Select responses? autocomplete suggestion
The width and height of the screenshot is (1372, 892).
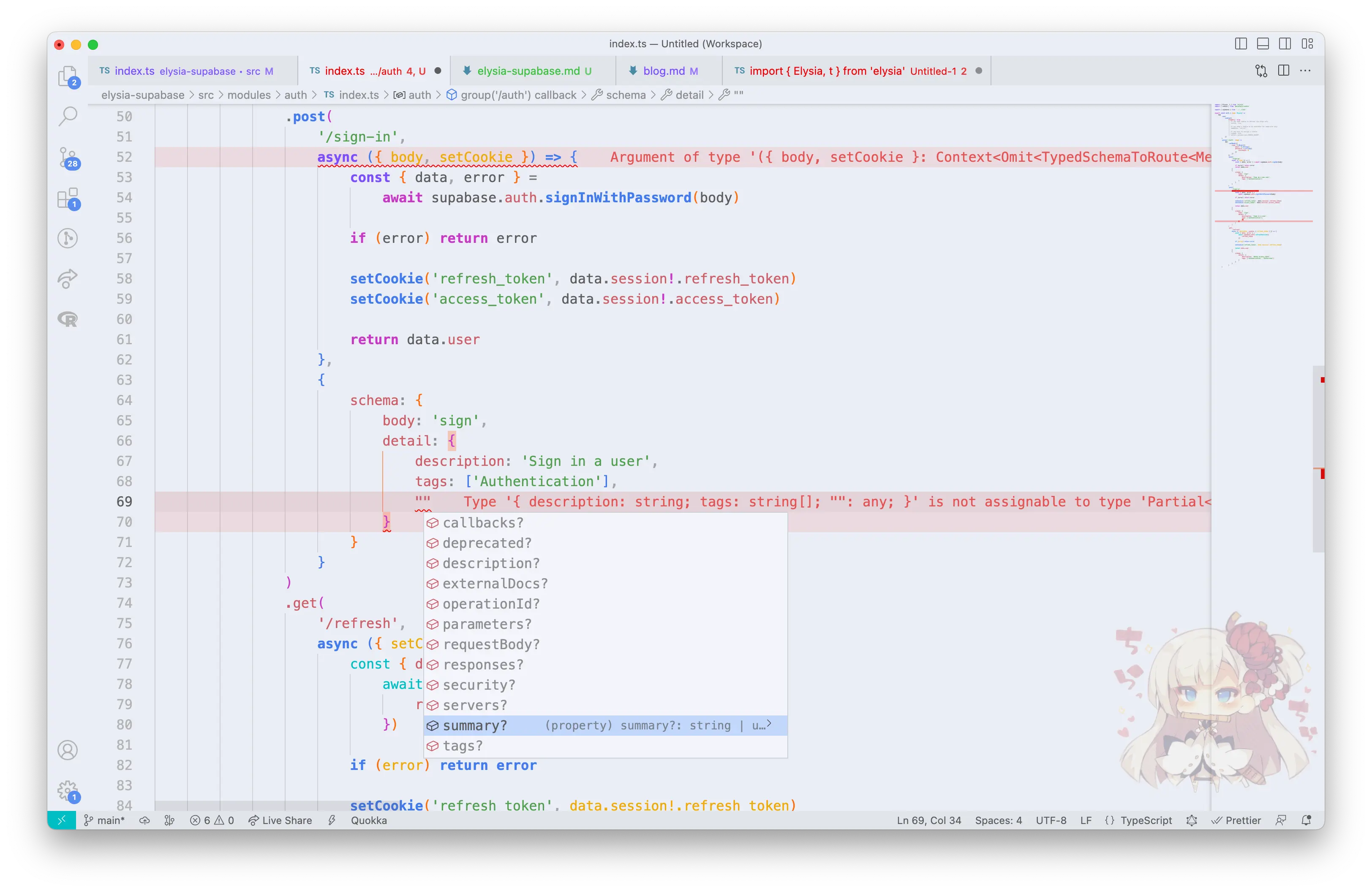click(606, 664)
